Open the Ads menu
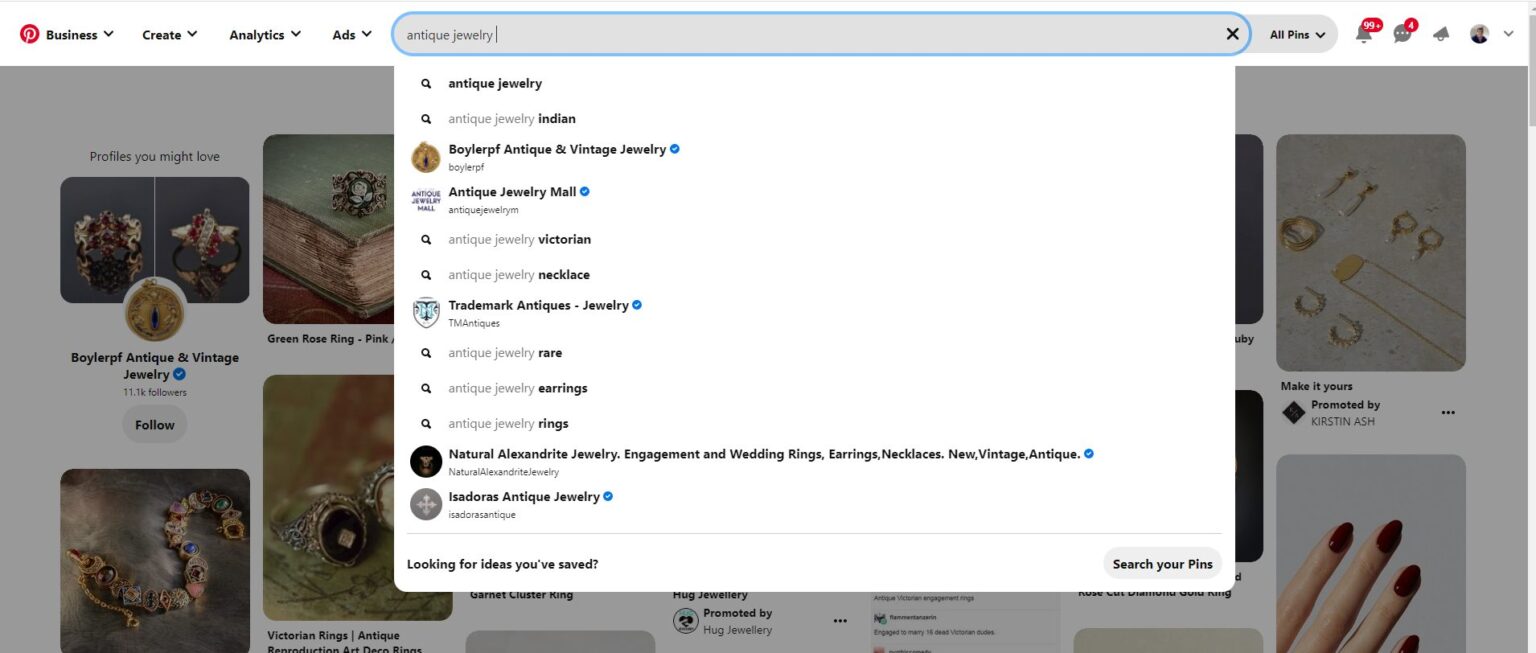 pos(350,33)
